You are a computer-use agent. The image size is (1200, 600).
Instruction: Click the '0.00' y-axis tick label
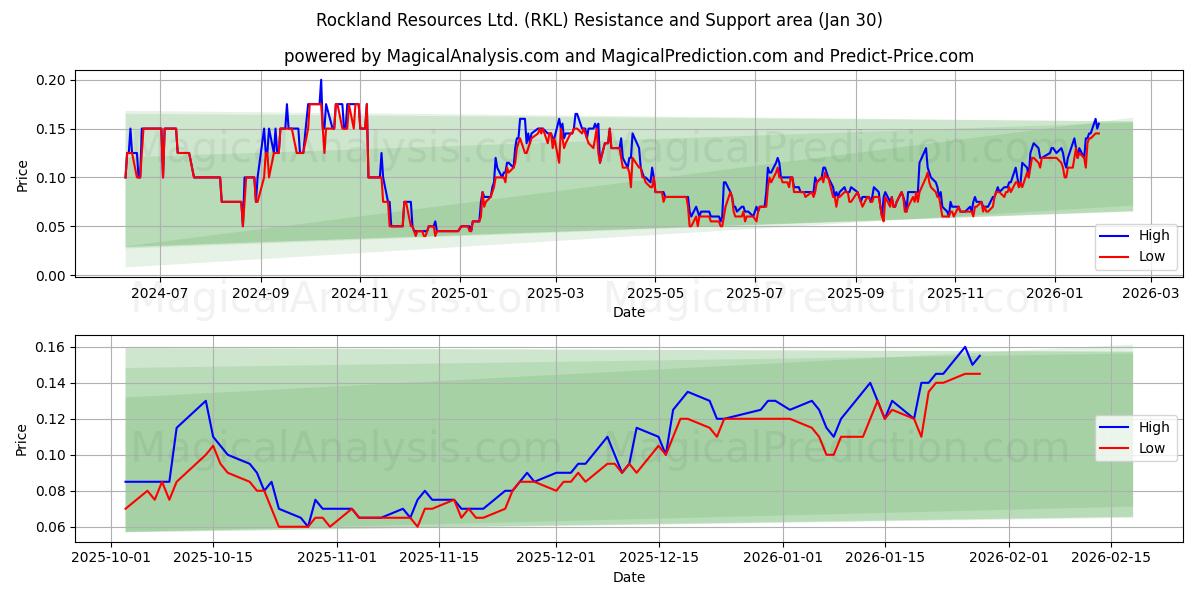51,276
